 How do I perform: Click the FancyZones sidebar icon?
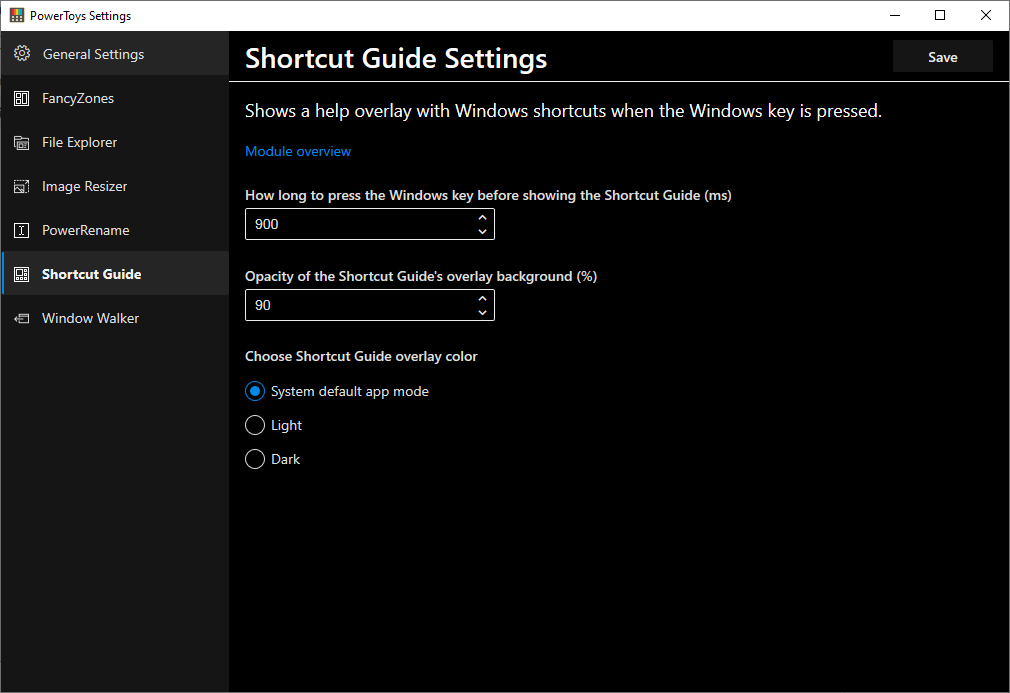click(x=22, y=98)
